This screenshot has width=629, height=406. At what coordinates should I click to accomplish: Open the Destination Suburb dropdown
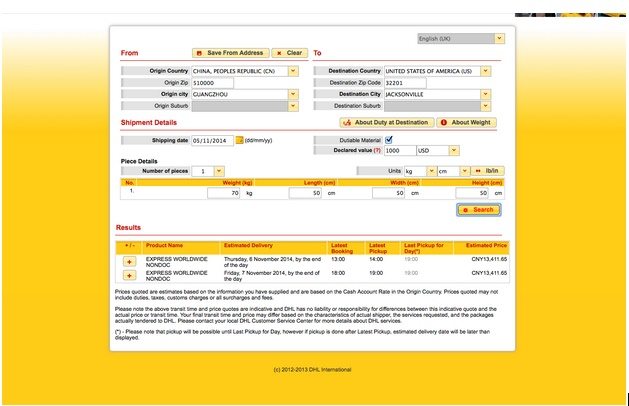click(485, 106)
